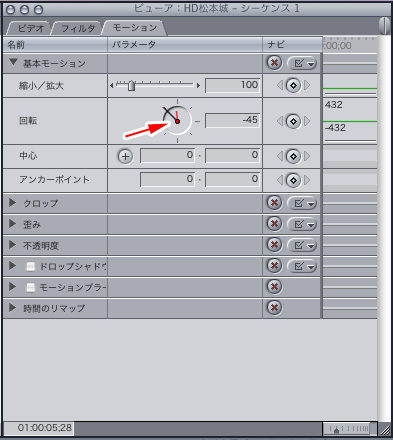Screen dimensions: 393x440
Task: Click the アンカーポイント X value field
Action: (167, 180)
